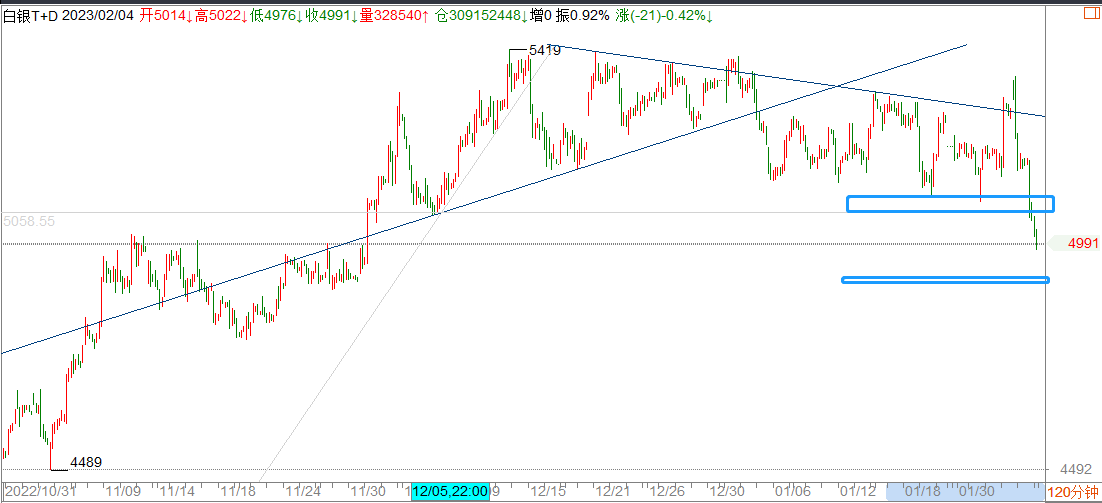Screen dimensions: 1102x503
Task: Click the 5058.55 horizontal line label
Action: click(x=29, y=221)
